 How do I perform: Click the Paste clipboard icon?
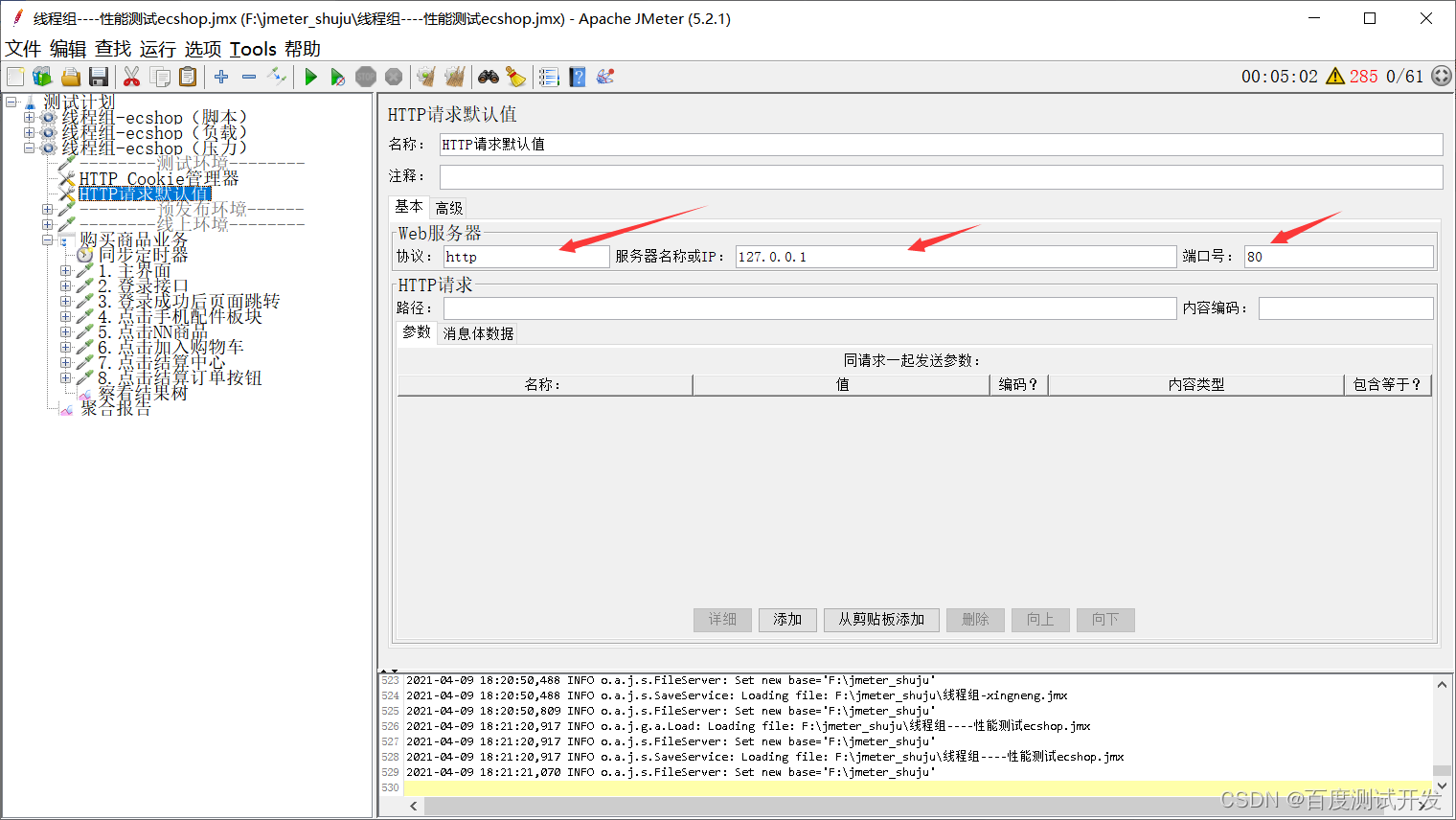[x=188, y=77]
